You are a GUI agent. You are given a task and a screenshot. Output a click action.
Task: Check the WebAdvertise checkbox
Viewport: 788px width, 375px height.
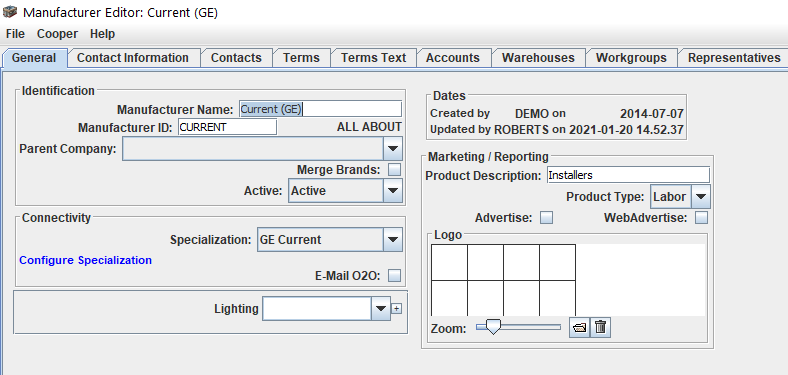(x=702, y=218)
